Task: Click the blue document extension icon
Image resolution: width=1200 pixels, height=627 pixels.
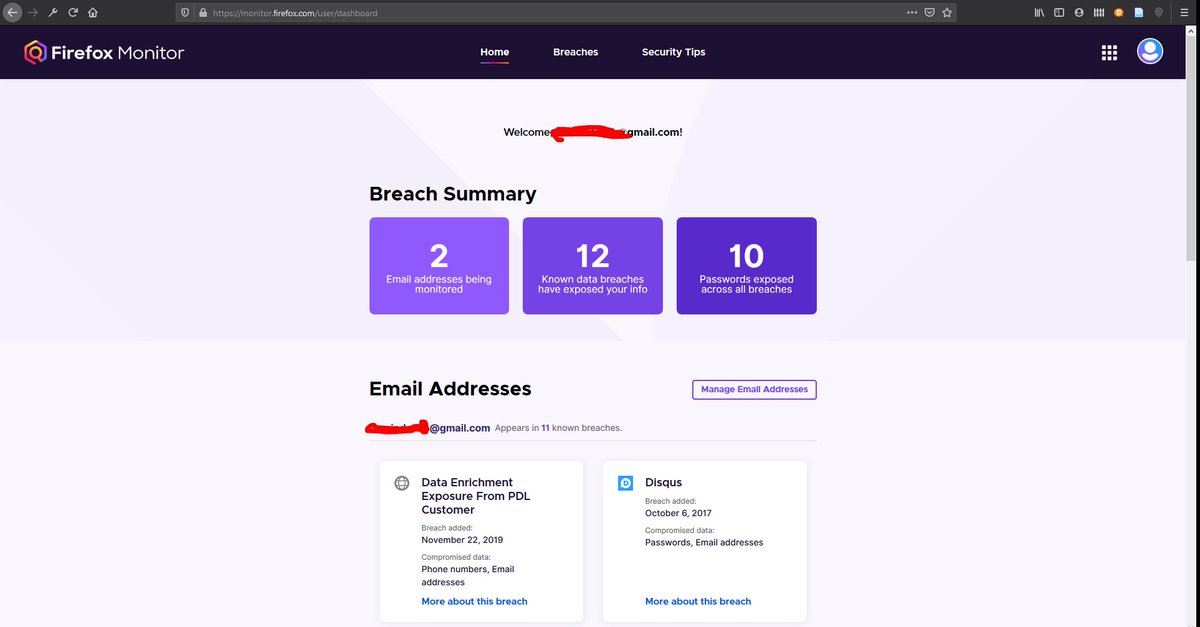Action: (1139, 12)
